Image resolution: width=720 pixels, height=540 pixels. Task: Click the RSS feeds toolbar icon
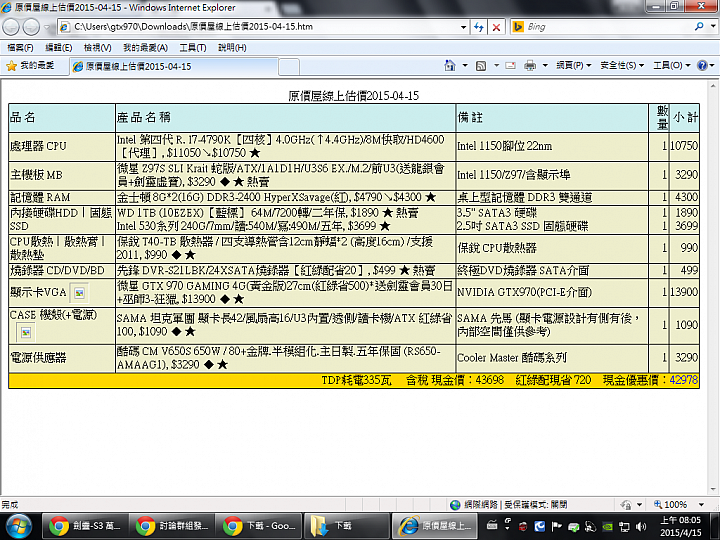pos(481,66)
